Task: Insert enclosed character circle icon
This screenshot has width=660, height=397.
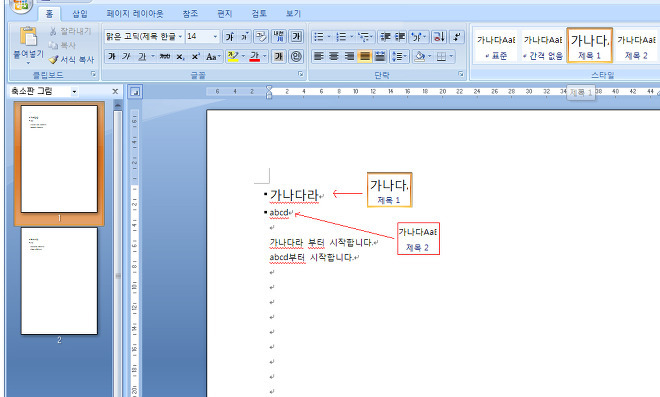Action: click(x=296, y=56)
